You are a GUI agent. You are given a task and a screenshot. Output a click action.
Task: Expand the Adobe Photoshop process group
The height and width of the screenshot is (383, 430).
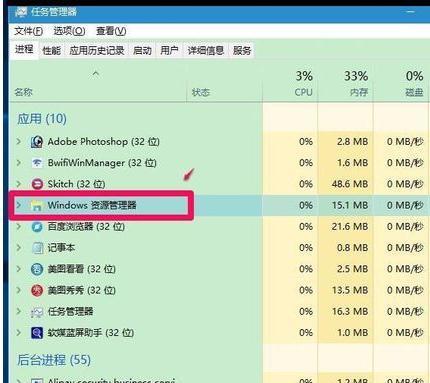click(x=19, y=142)
